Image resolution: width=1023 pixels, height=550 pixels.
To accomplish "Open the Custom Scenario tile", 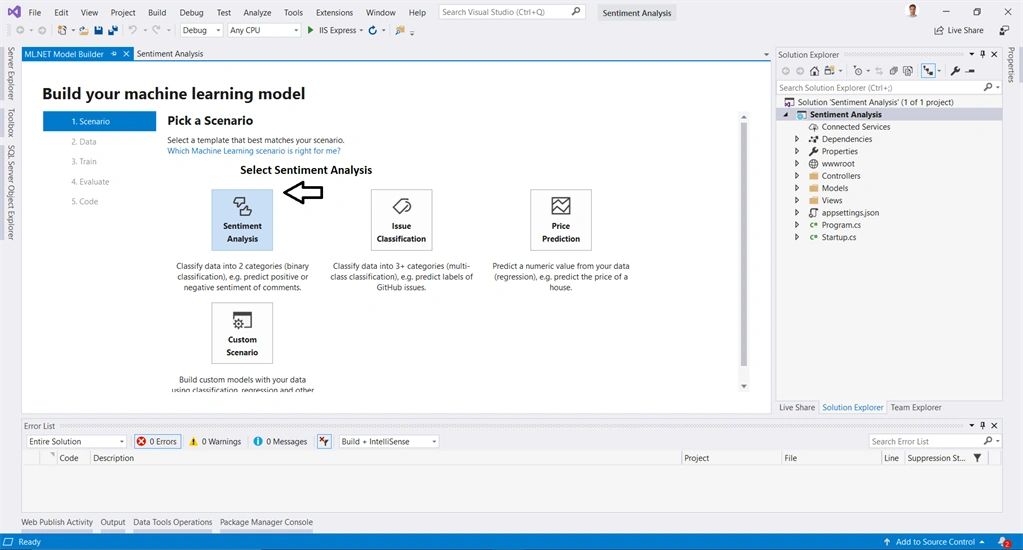I will [242, 333].
